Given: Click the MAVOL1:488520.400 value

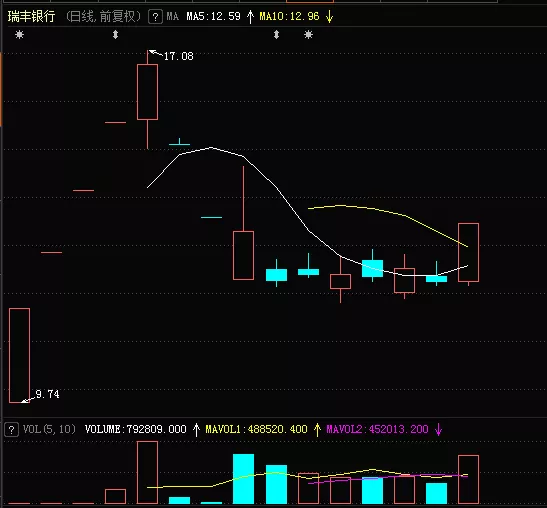Looking at the screenshot, I should 256,429.
